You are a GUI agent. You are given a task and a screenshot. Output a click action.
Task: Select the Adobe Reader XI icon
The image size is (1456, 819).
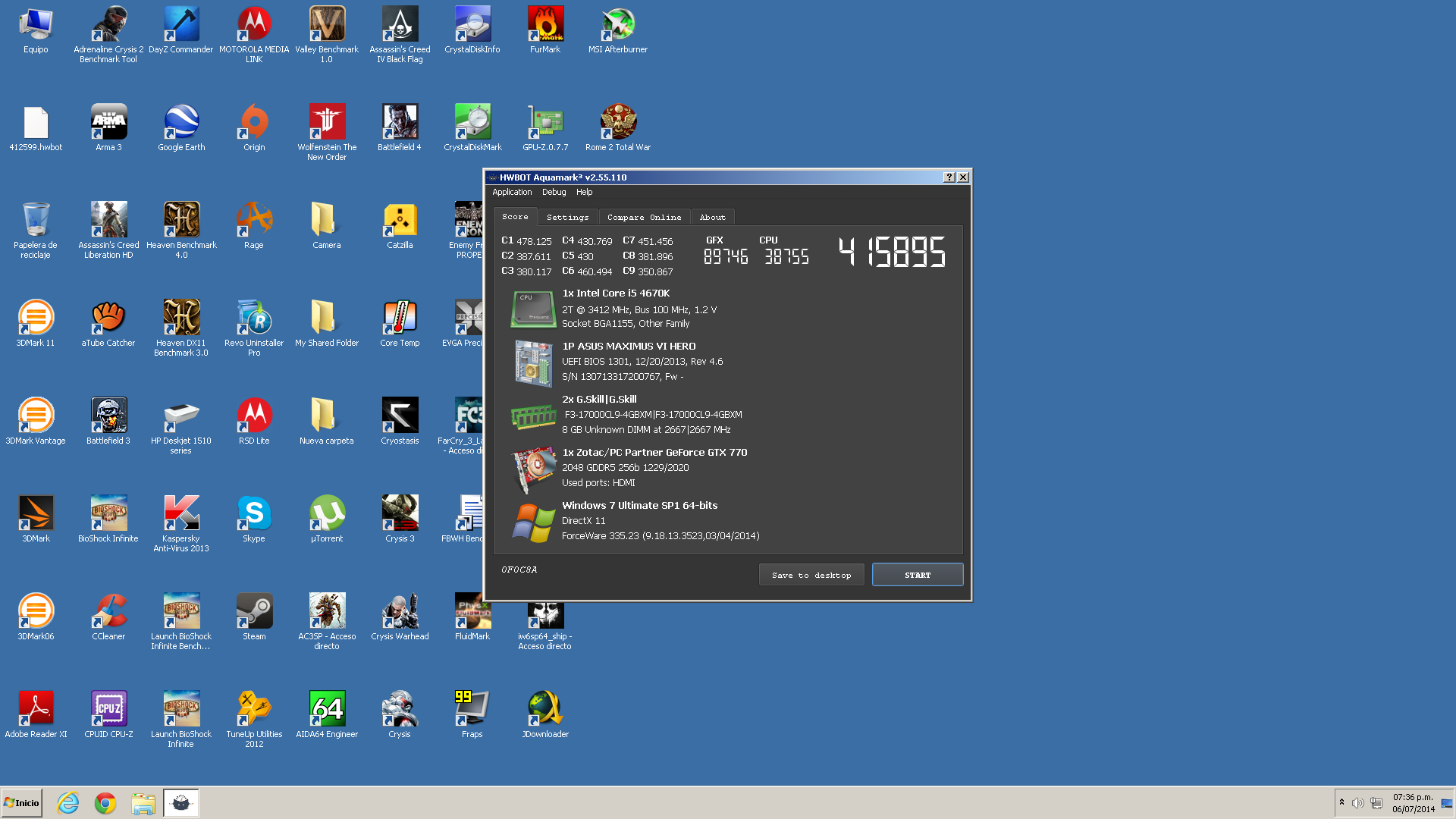[36, 715]
